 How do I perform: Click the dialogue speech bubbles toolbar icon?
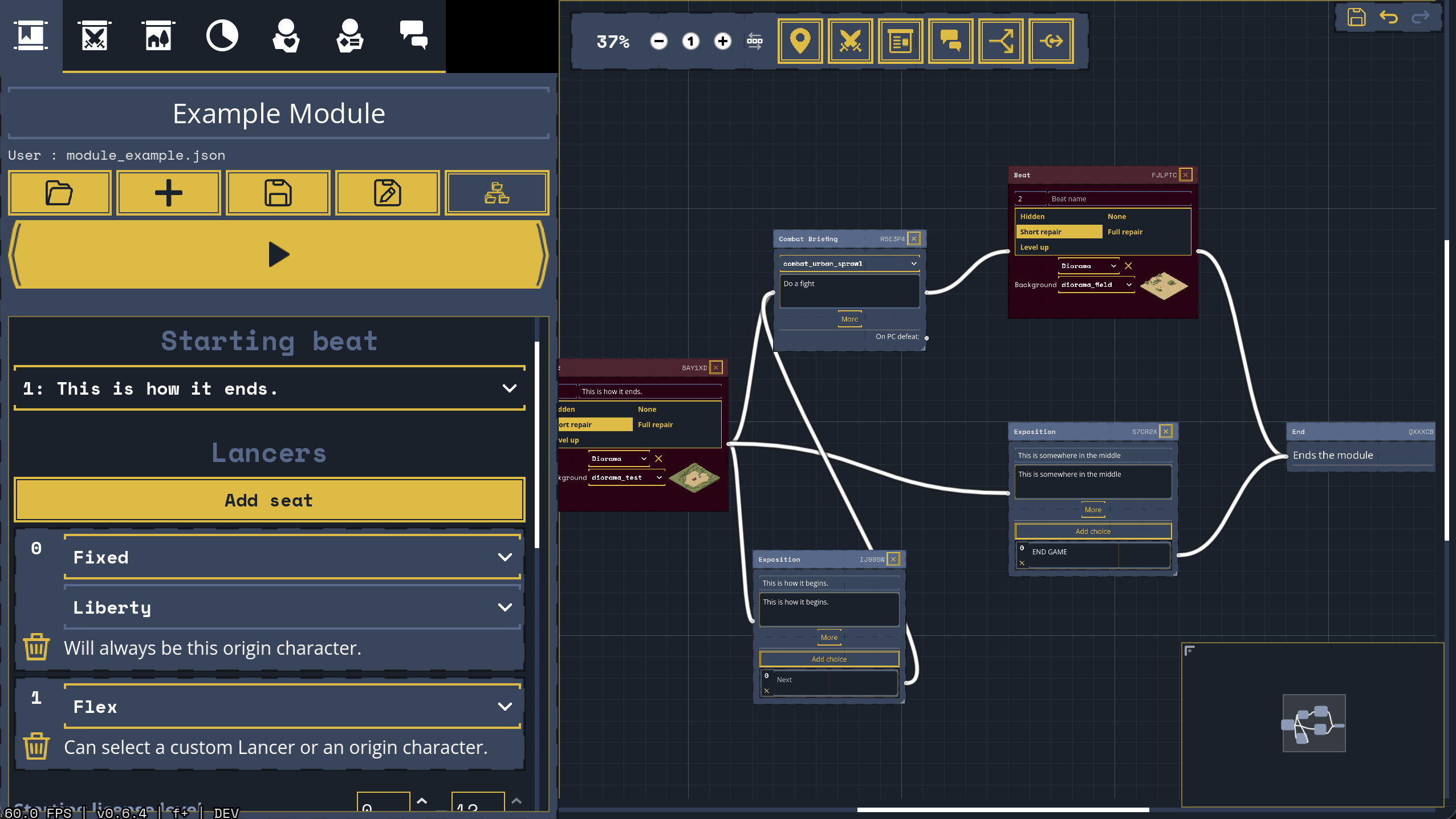(950, 41)
